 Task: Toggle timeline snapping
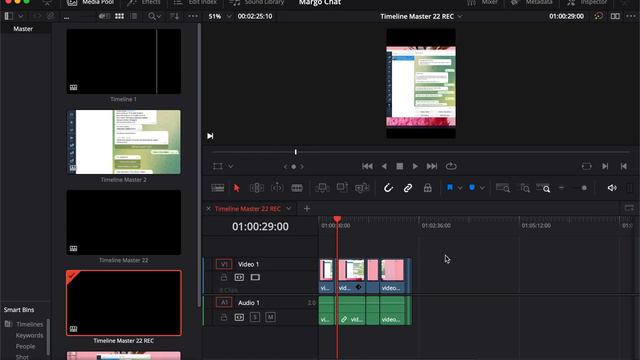coord(388,188)
